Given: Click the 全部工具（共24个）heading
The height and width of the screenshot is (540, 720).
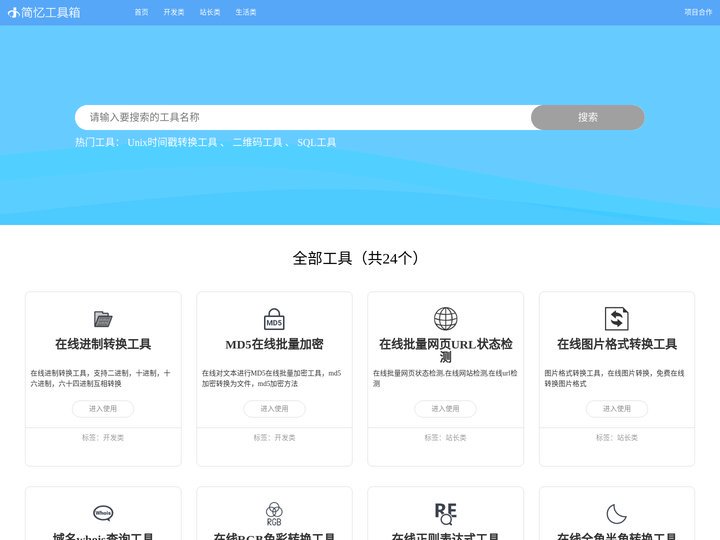Looking at the screenshot, I should pyautogui.click(x=356, y=258).
